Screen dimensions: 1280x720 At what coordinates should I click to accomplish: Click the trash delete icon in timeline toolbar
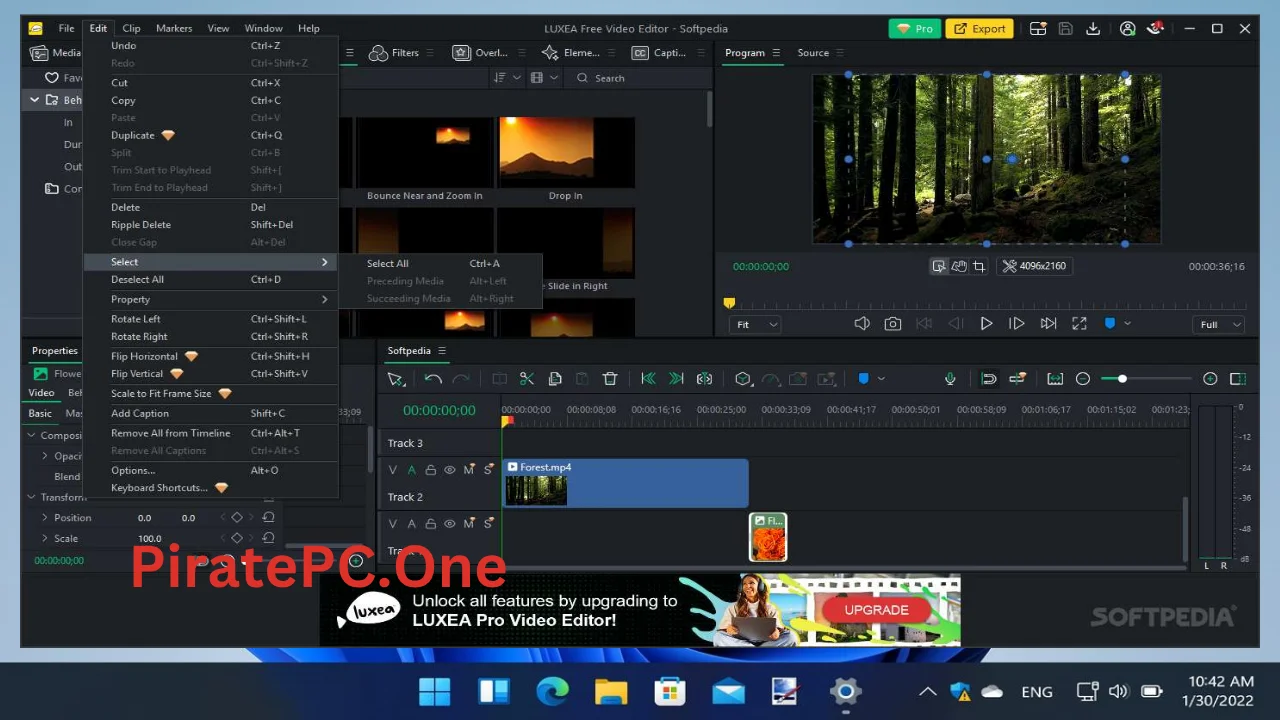(610, 379)
